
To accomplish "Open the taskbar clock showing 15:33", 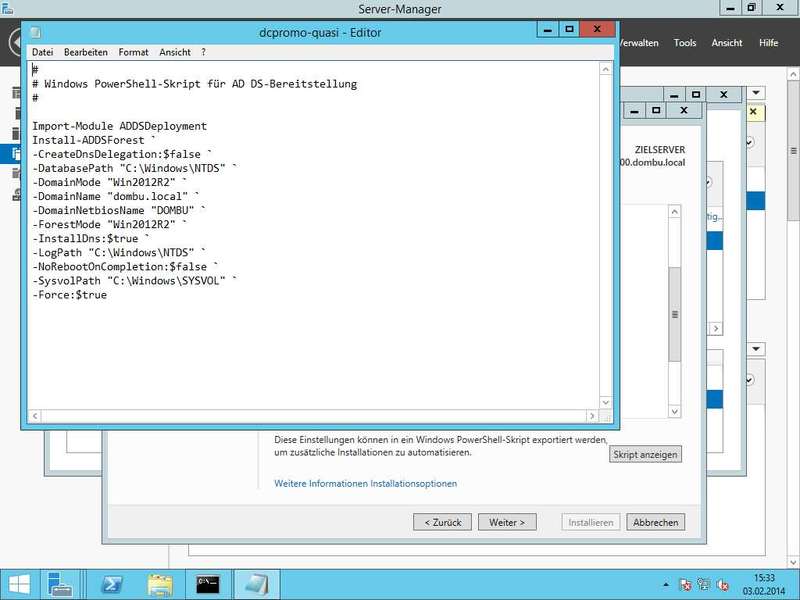I will (764, 585).
